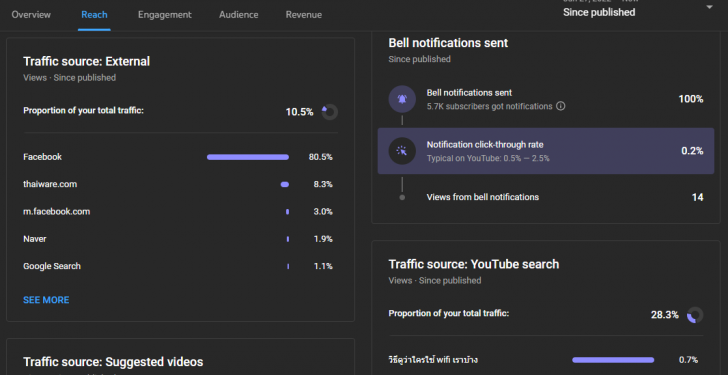Click the 10.5% proportion value

click(x=299, y=112)
